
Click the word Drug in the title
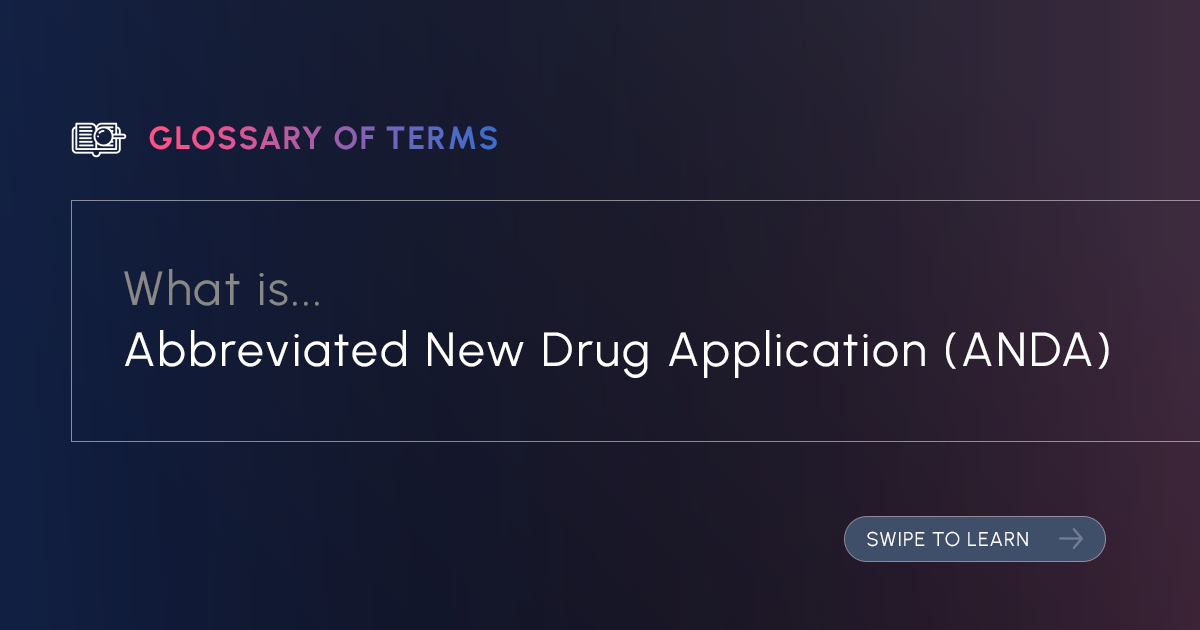pyautogui.click(x=596, y=351)
